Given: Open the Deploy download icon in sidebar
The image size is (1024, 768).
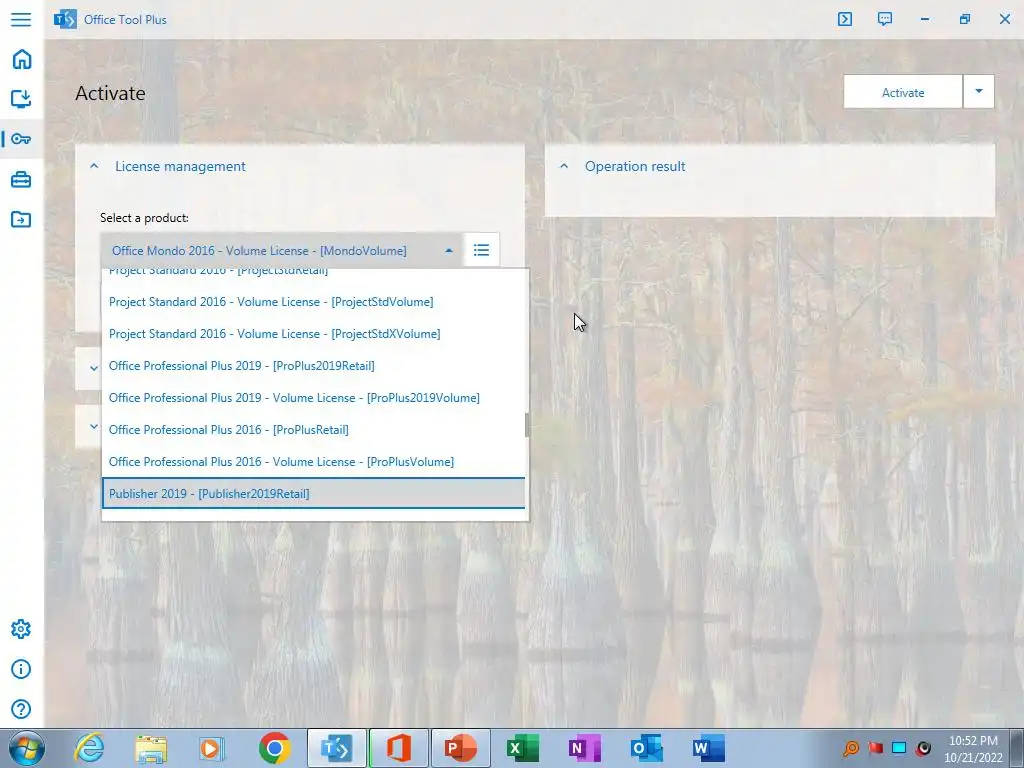Looking at the screenshot, I should pos(21,99).
